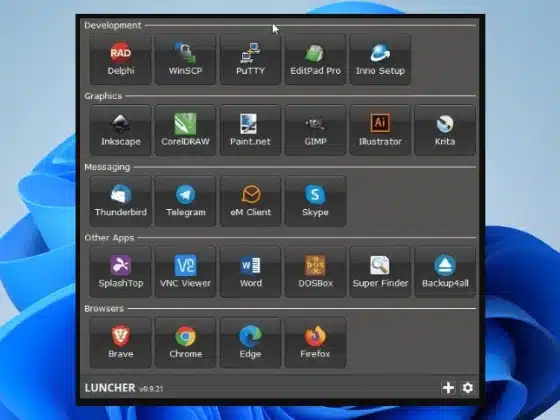Click the v0.9.21 version label
This screenshot has height=420, width=560.
151,389
